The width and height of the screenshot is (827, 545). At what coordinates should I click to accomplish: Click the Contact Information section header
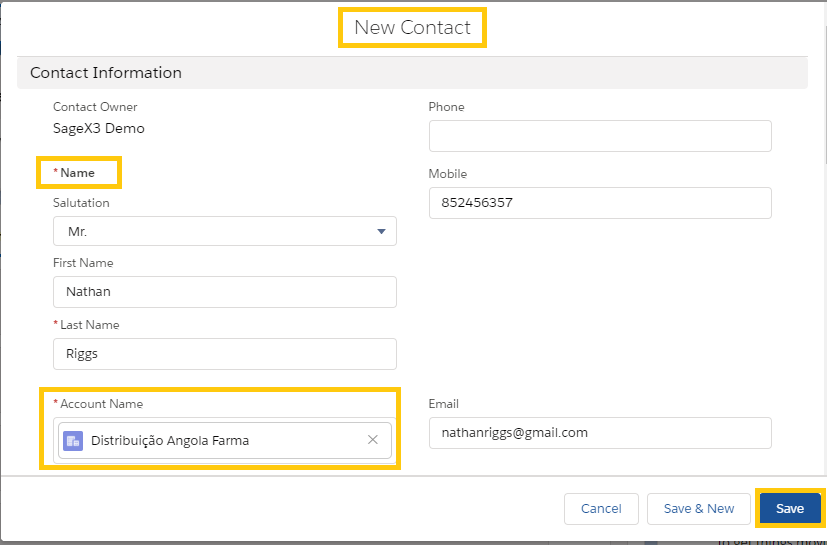412,73
